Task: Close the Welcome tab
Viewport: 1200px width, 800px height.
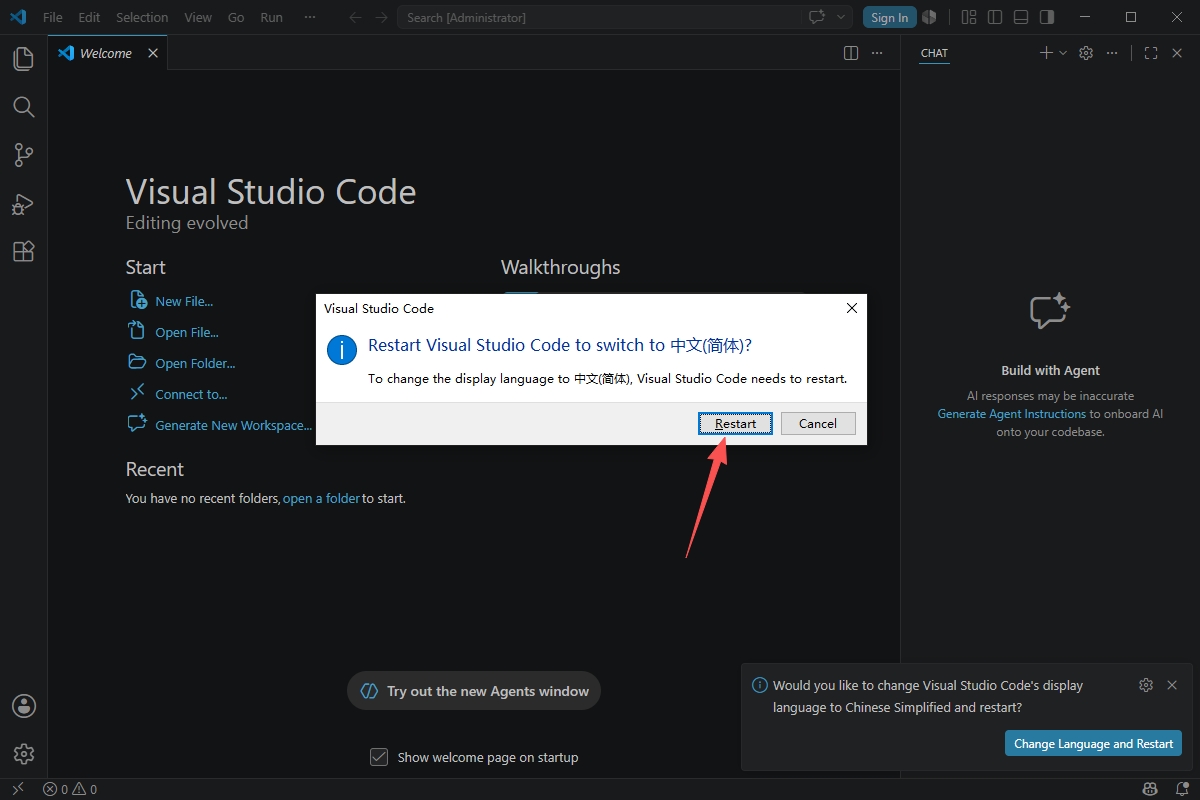Action: (153, 53)
